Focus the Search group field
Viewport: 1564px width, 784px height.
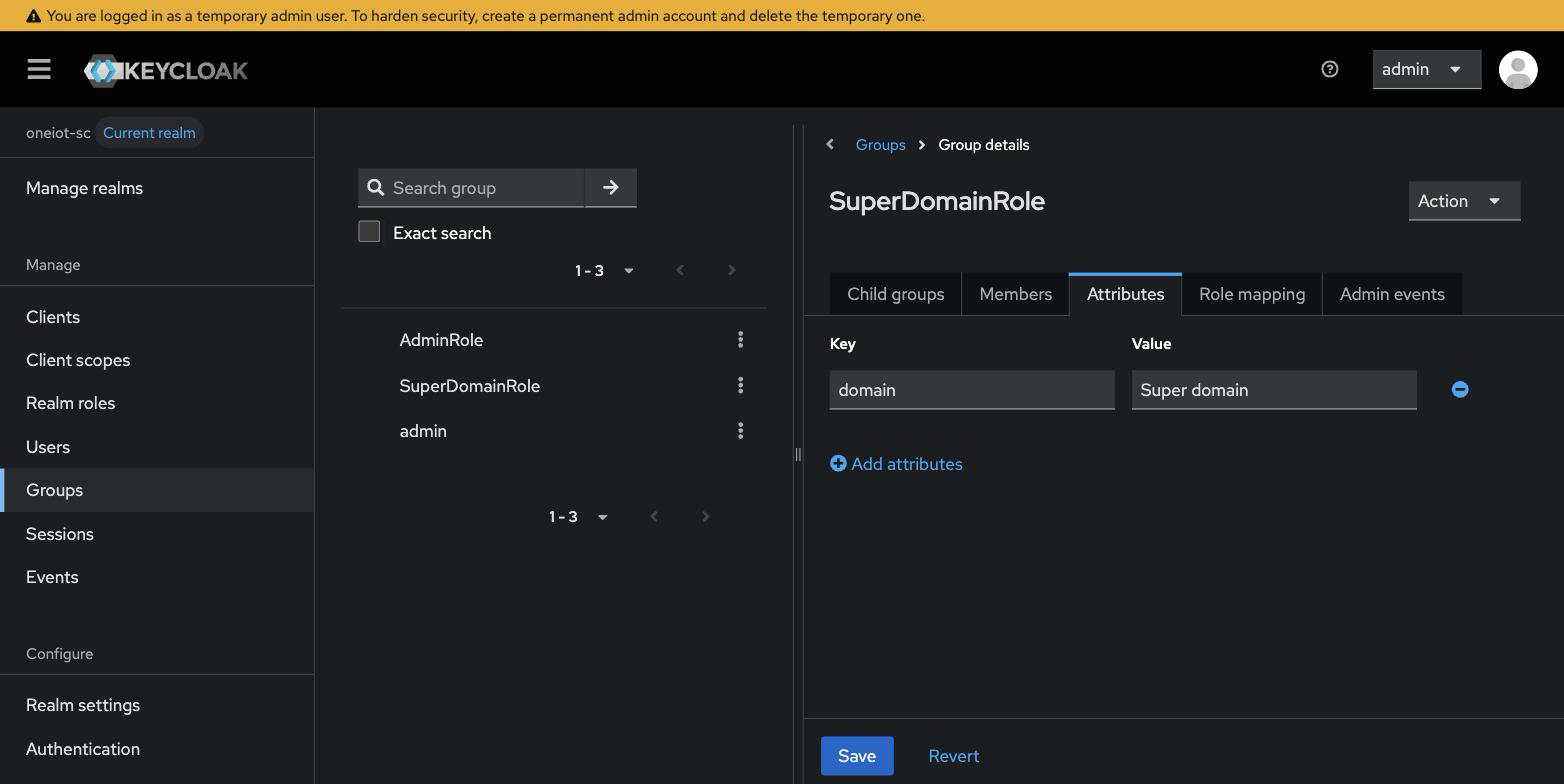(471, 187)
